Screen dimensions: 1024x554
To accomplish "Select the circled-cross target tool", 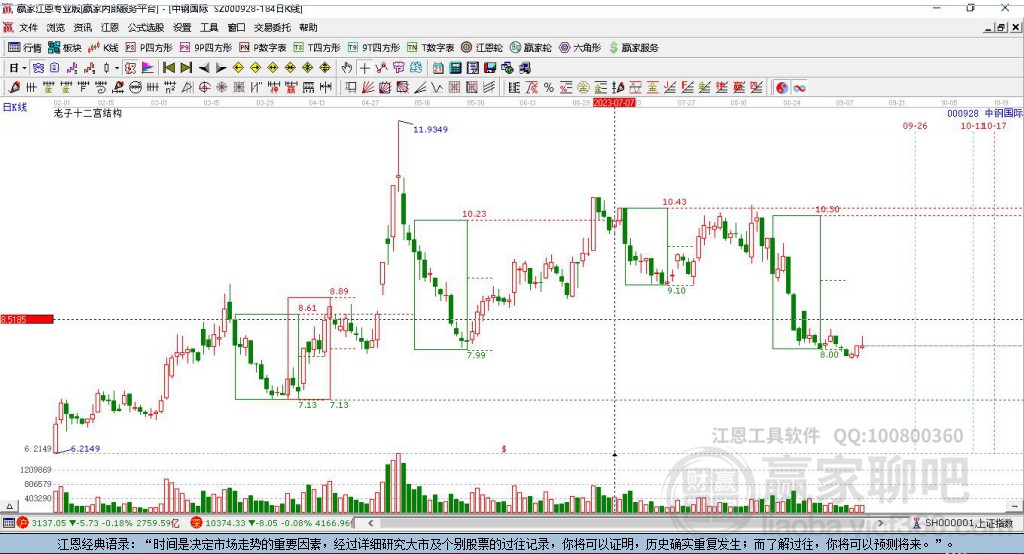I will (204, 88).
